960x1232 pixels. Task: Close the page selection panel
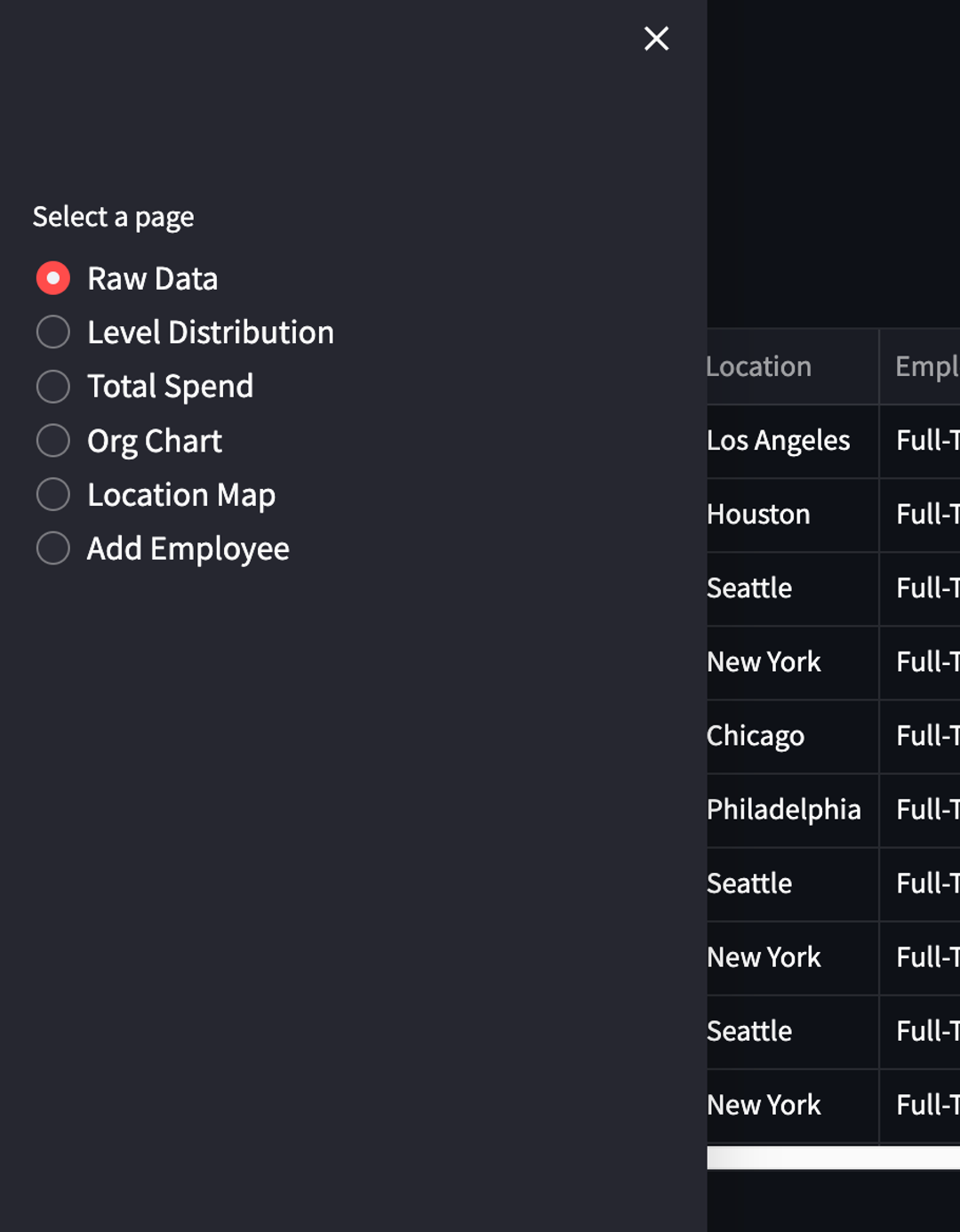tap(656, 38)
